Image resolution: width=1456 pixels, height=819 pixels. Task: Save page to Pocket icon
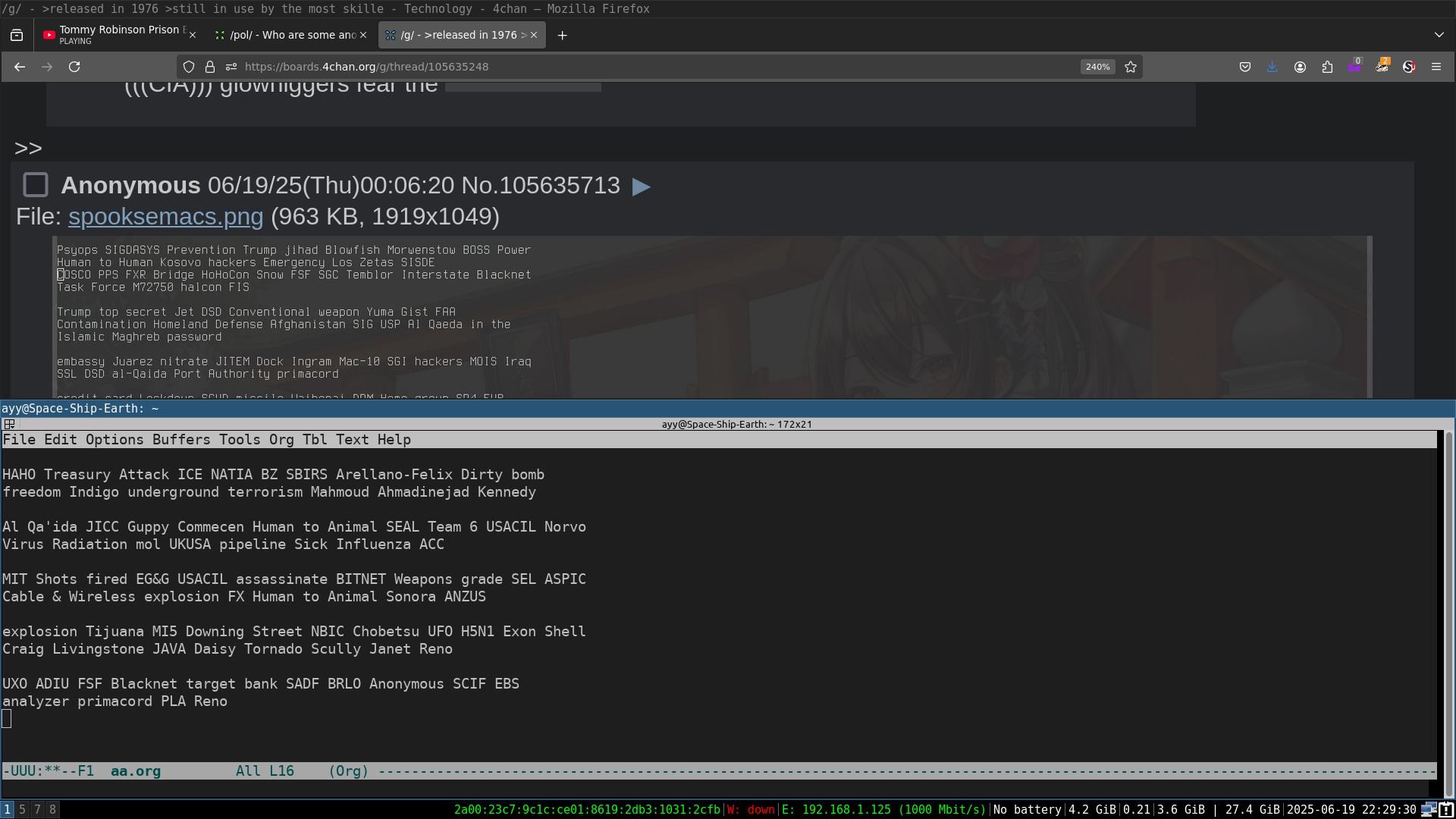[x=1245, y=67]
